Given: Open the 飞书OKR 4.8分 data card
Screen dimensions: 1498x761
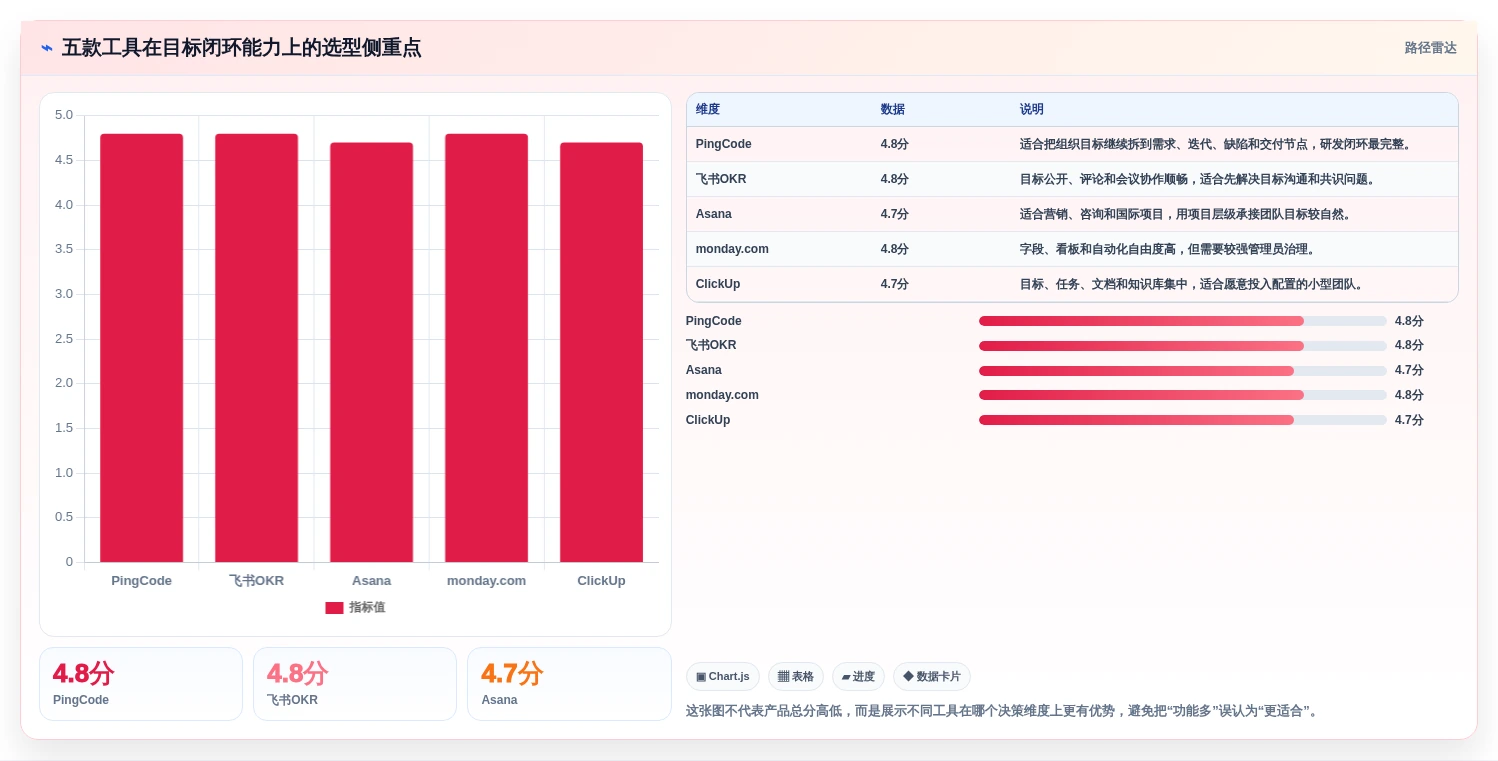Looking at the screenshot, I should pyautogui.click(x=355, y=684).
